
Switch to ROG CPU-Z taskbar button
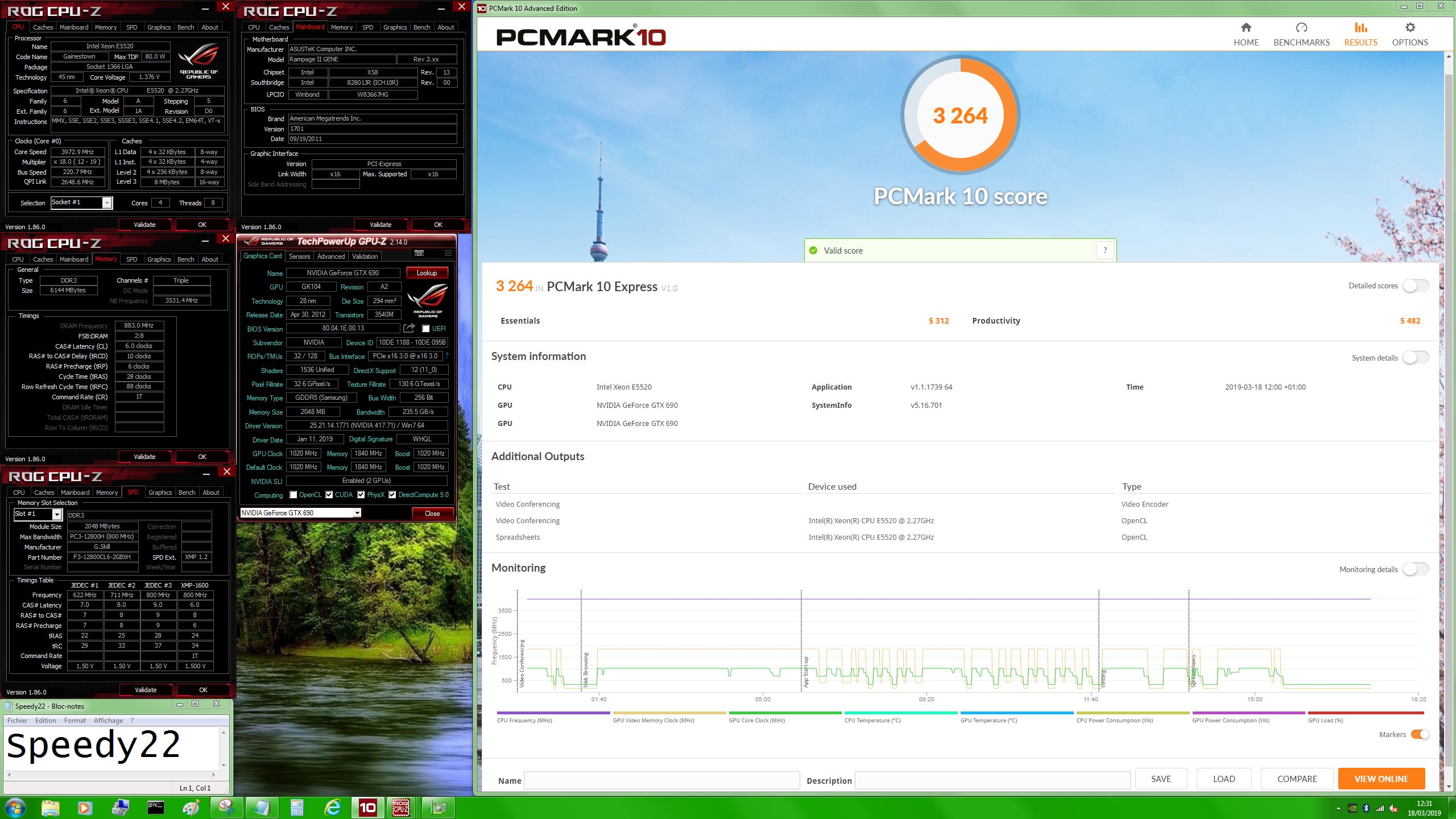(x=402, y=808)
